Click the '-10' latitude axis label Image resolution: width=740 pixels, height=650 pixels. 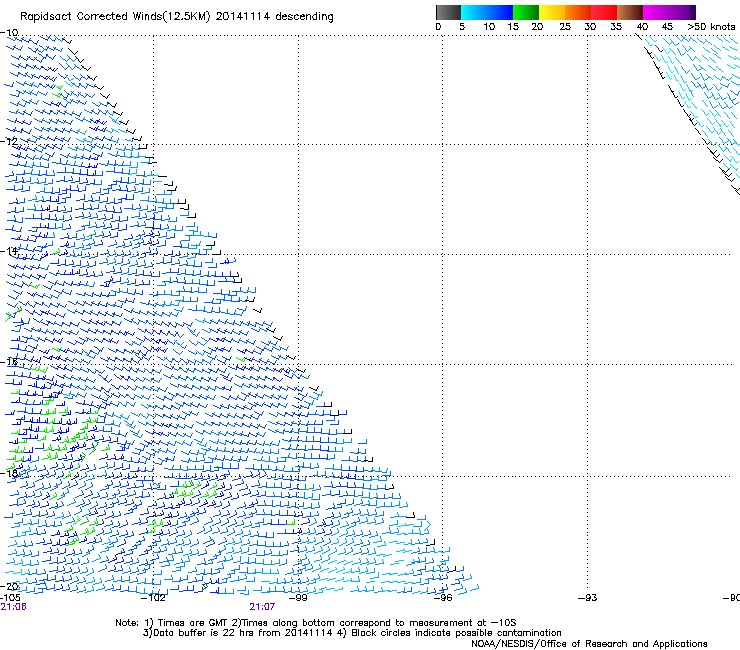pos(9,33)
